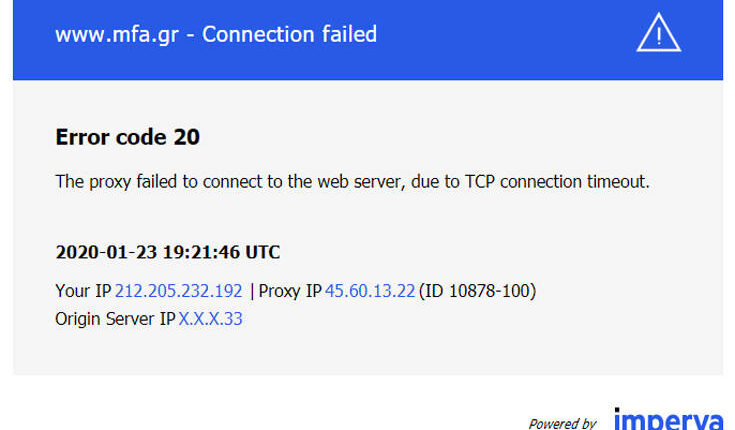Select the 'Origin Server IP' label
This screenshot has height=430, width=735.
coord(115,319)
